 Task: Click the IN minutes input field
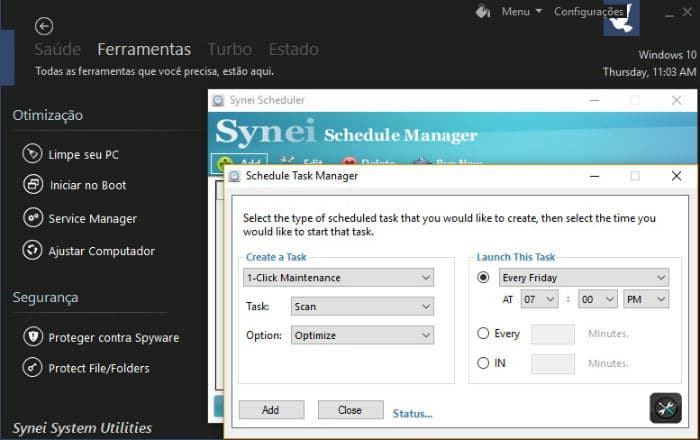(x=553, y=364)
